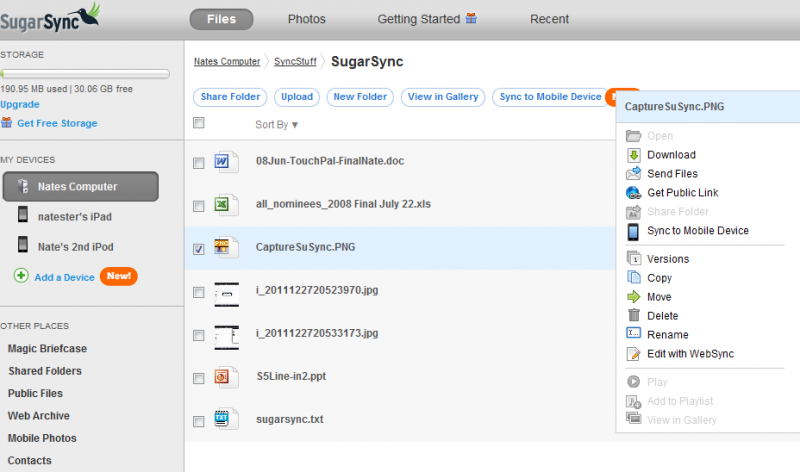
Task: Click the PNG file icon for CaptureSuSync.PNG
Action: pyautogui.click(x=226, y=248)
